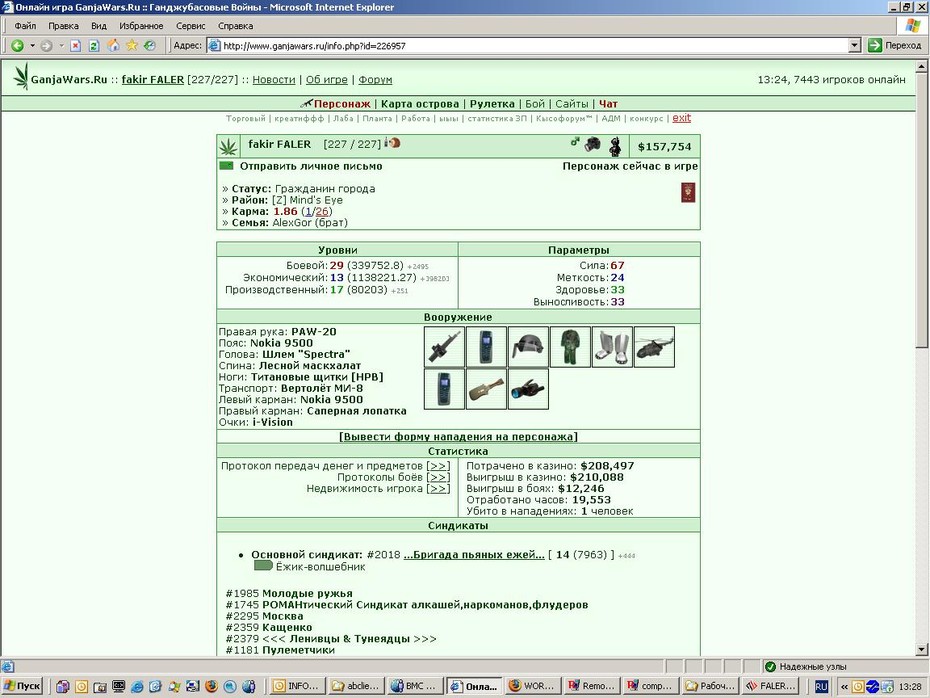Click the browser Home toolbar icon
This screenshot has height=698, width=930.
113,46
